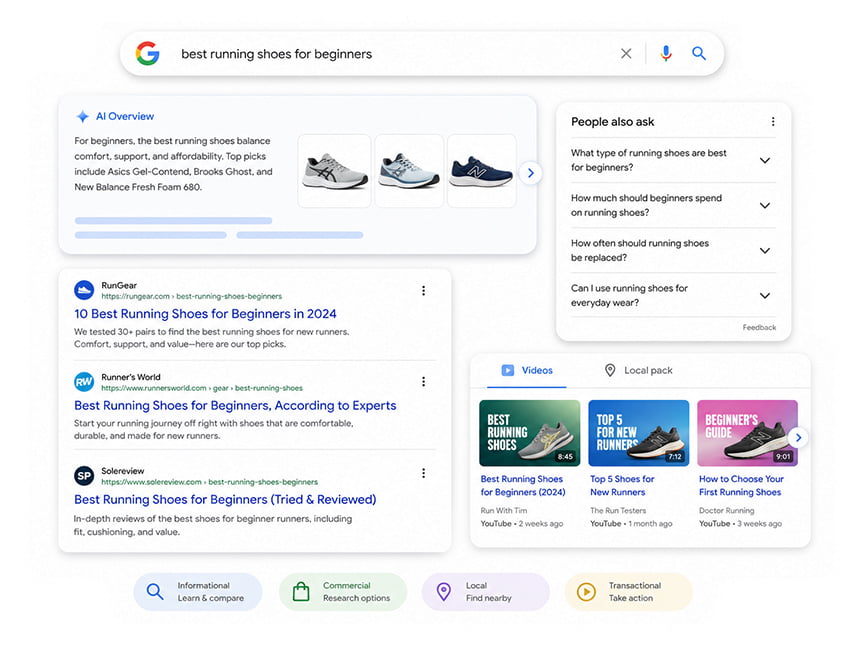Screen dimensions: 860x645
Task: Click the Videos play icon
Action: coord(508,370)
